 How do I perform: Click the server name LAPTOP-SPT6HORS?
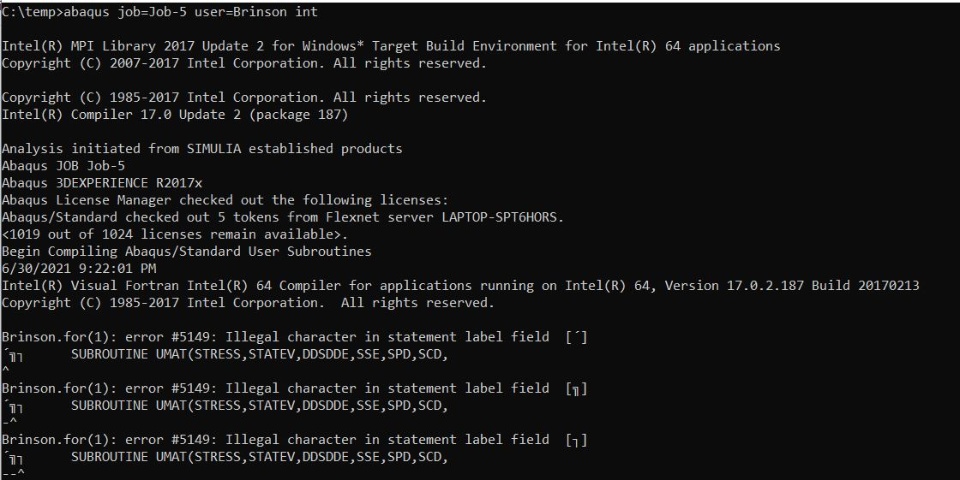coord(506,217)
